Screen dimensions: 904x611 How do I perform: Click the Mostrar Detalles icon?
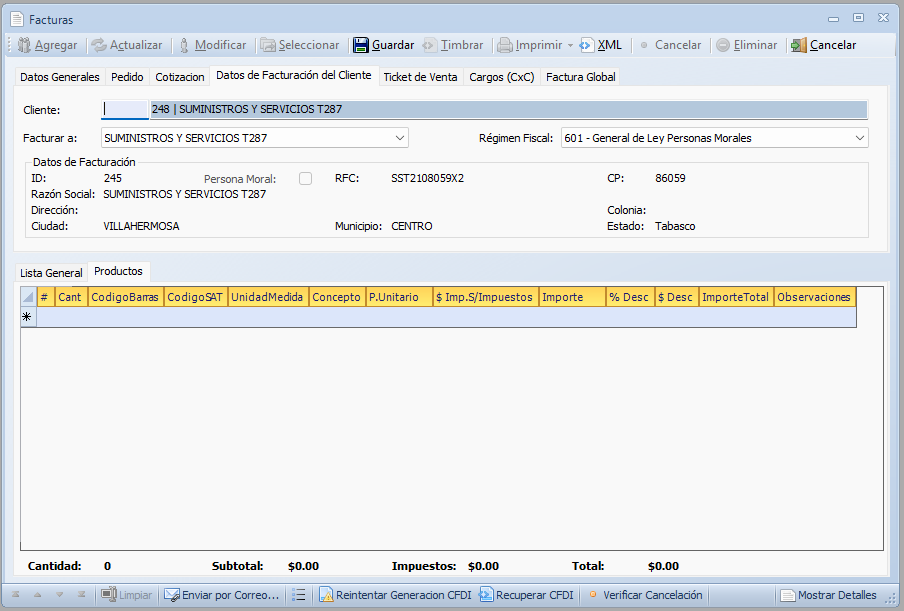click(788, 595)
